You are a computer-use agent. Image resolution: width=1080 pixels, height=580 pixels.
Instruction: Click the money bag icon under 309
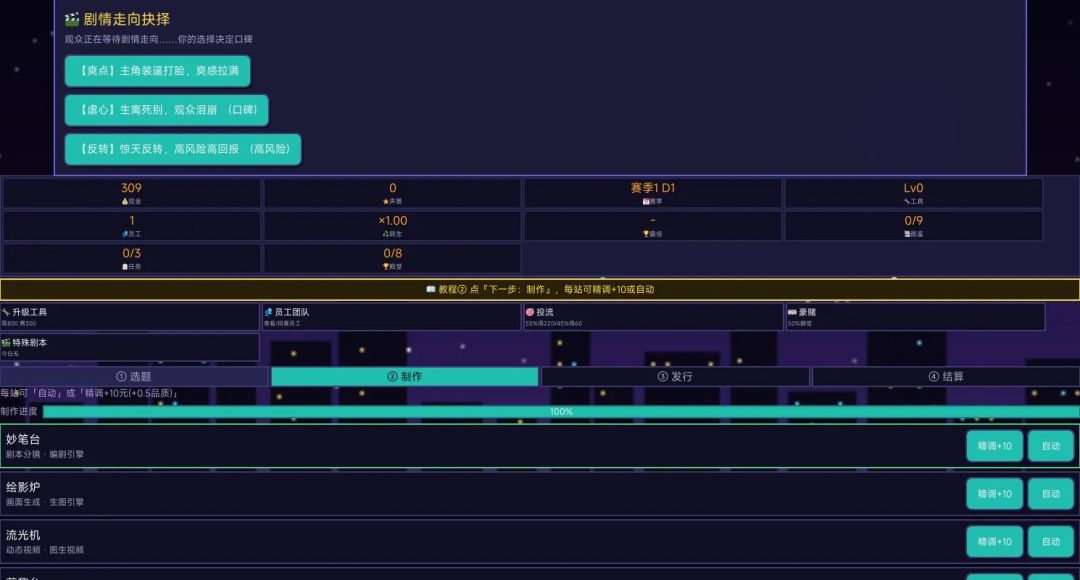point(125,202)
